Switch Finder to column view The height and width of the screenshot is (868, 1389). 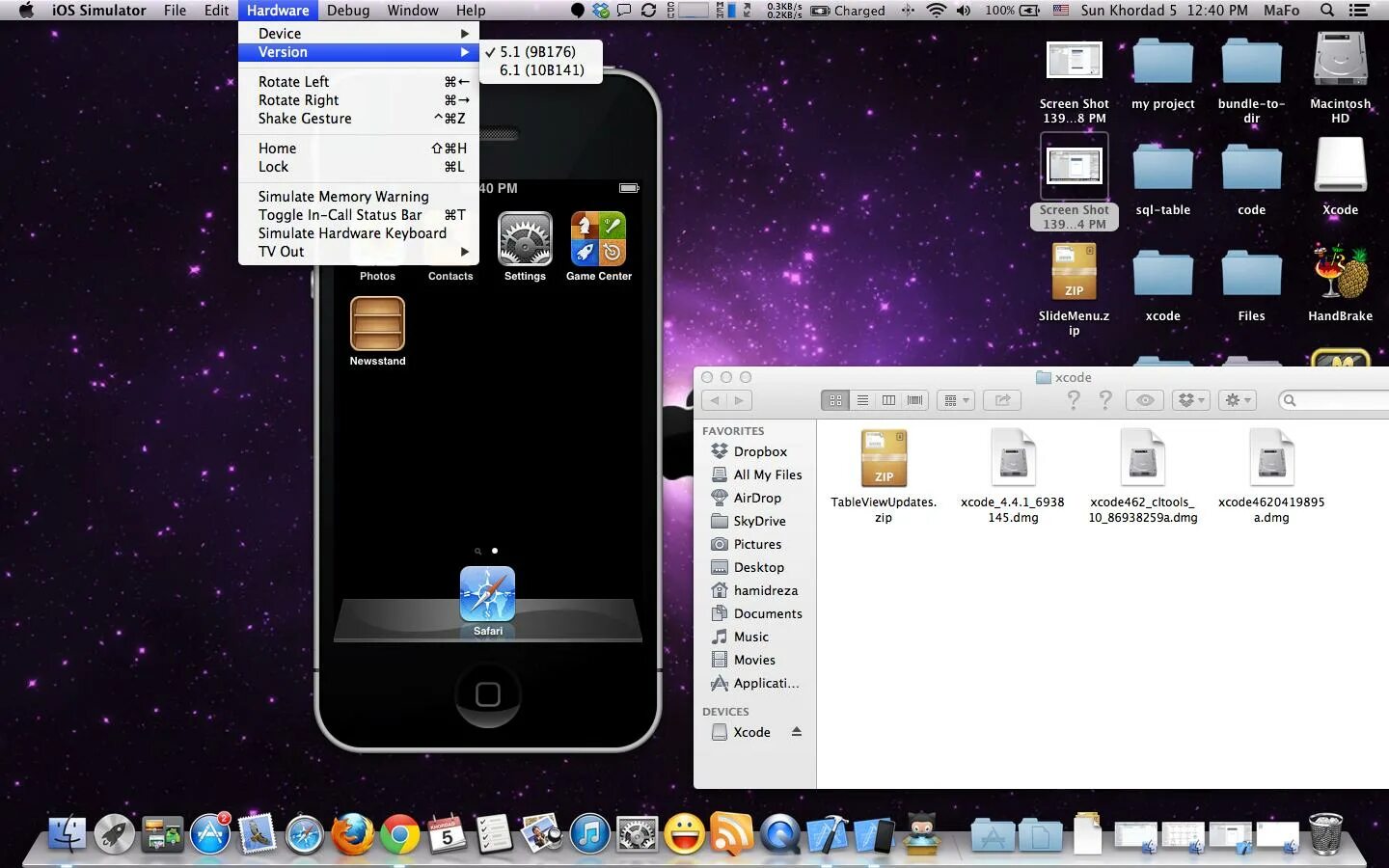click(888, 400)
